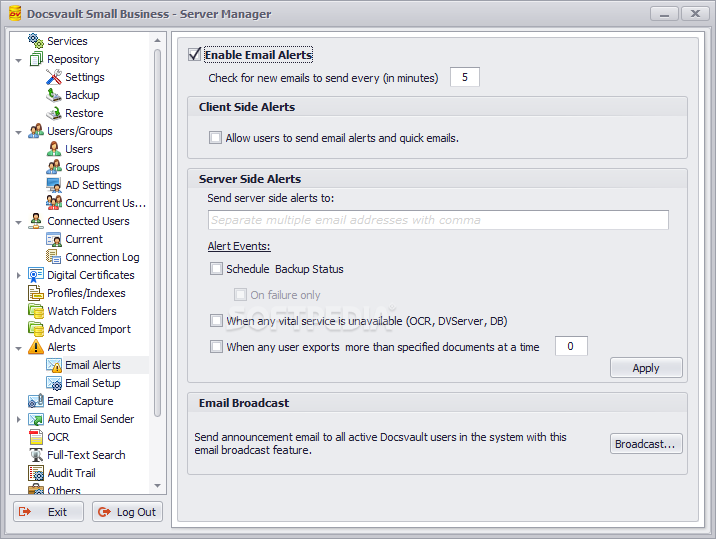Click the Full-Text Search icon
Screen dimensions: 716x539
point(36,455)
